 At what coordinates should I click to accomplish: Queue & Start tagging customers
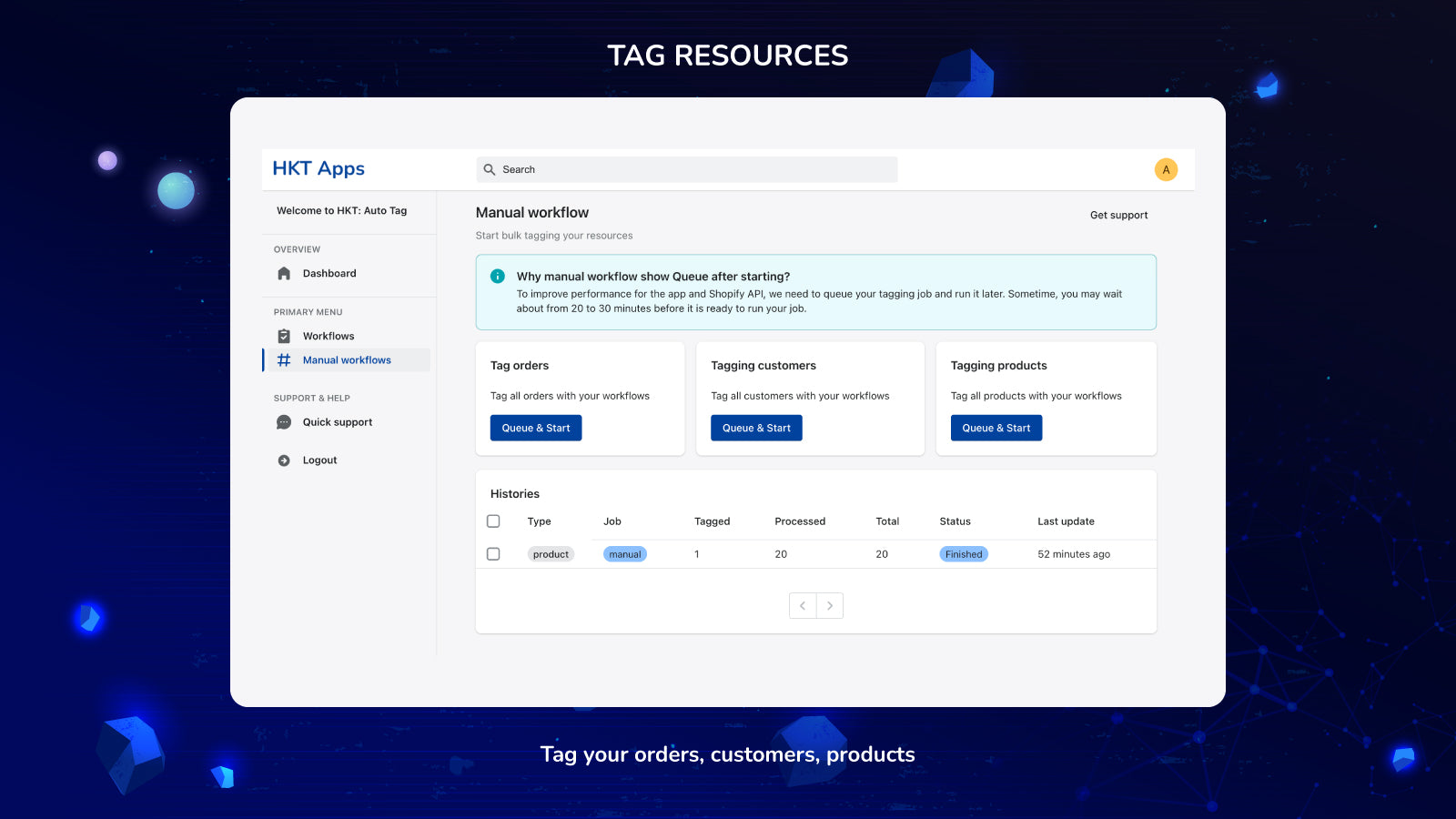click(x=756, y=428)
